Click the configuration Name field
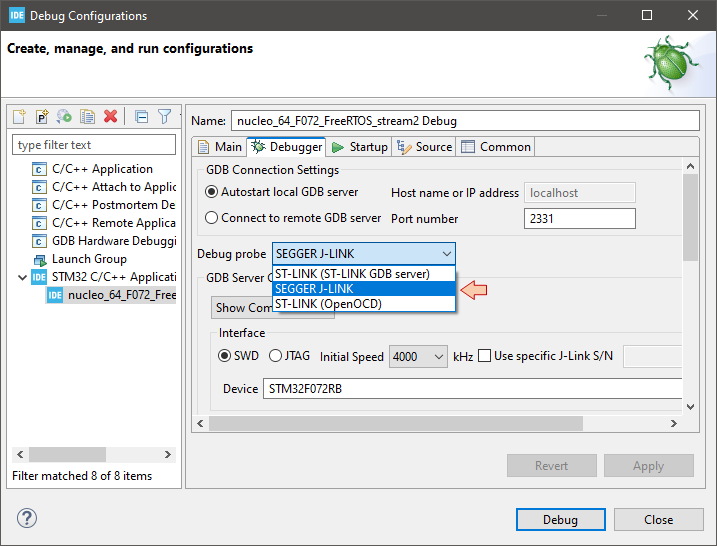This screenshot has width=717, height=546. 465,121
